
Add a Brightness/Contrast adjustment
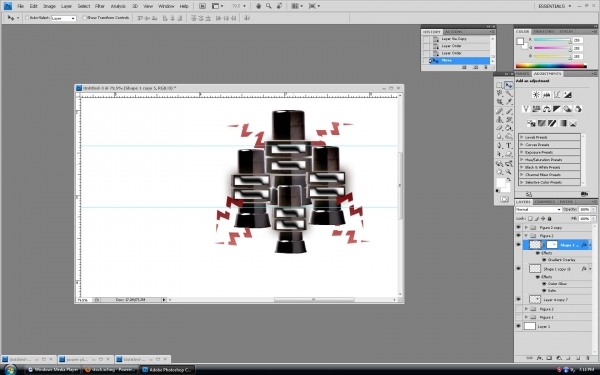pyautogui.click(x=536, y=95)
